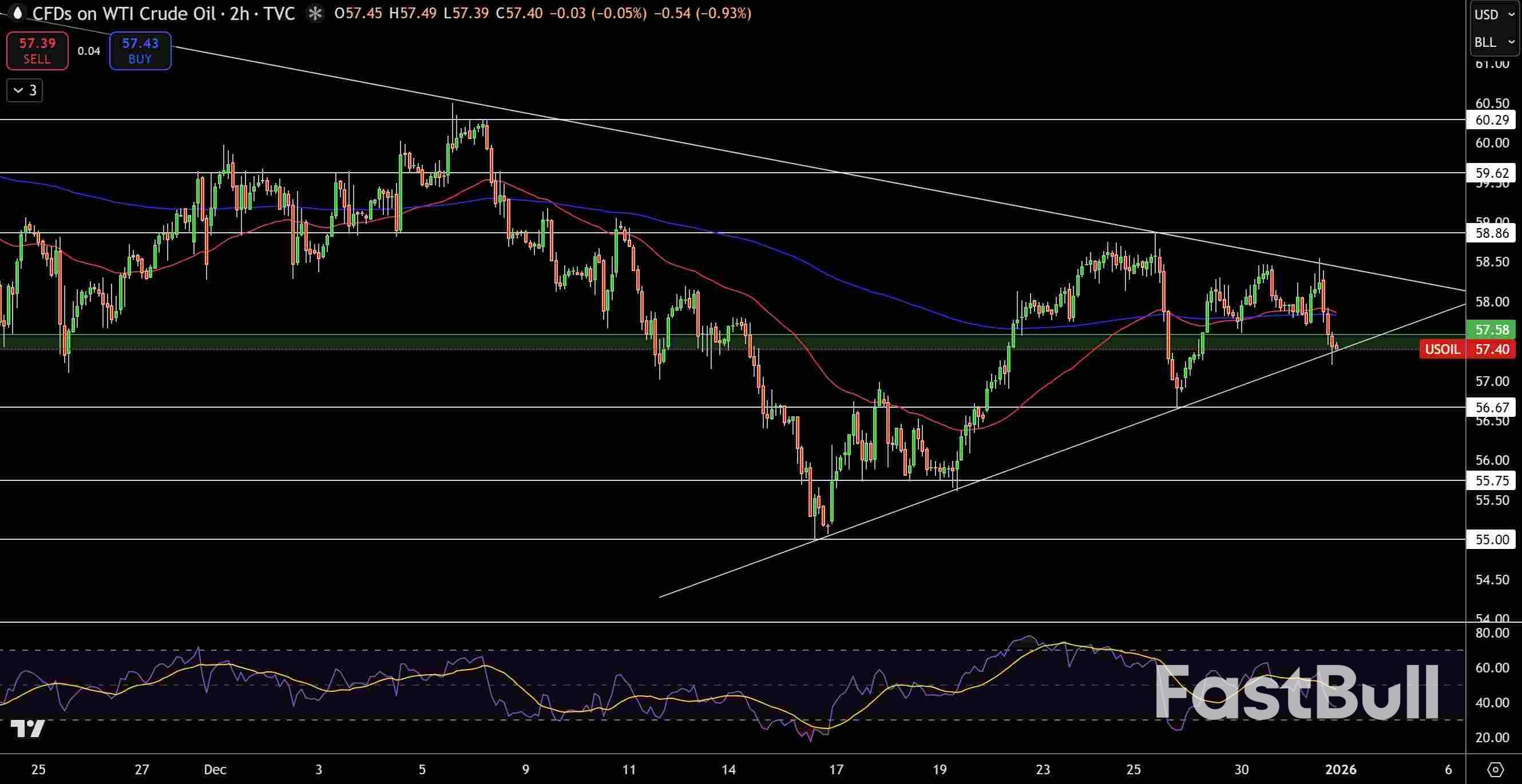Open the USD currency dropdown
Viewport: 1522px width, 784px height.
tap(1493, 15)
